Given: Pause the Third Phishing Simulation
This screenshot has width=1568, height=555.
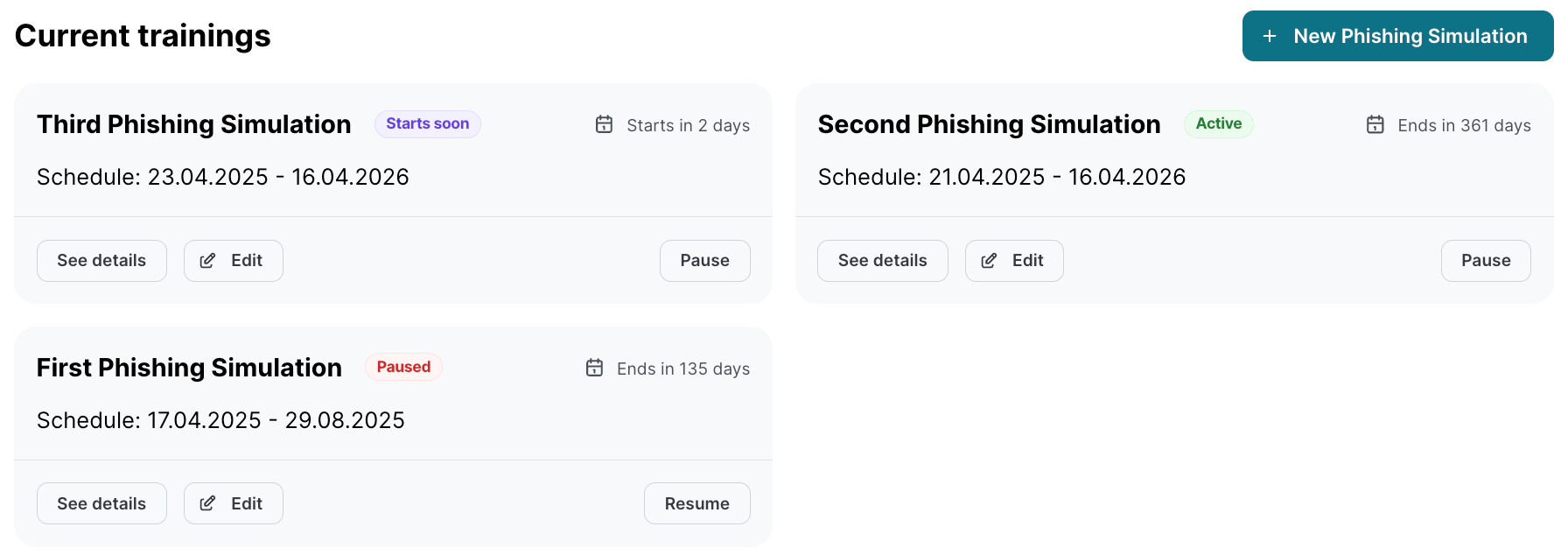Looking at the screenshot, I should point(704,261).
